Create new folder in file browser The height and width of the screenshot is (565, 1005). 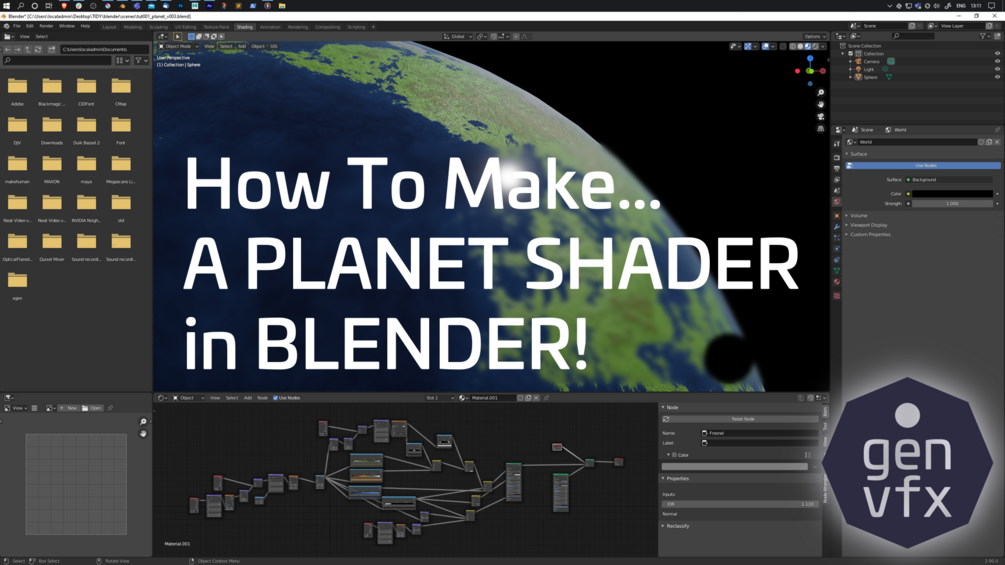52,49
